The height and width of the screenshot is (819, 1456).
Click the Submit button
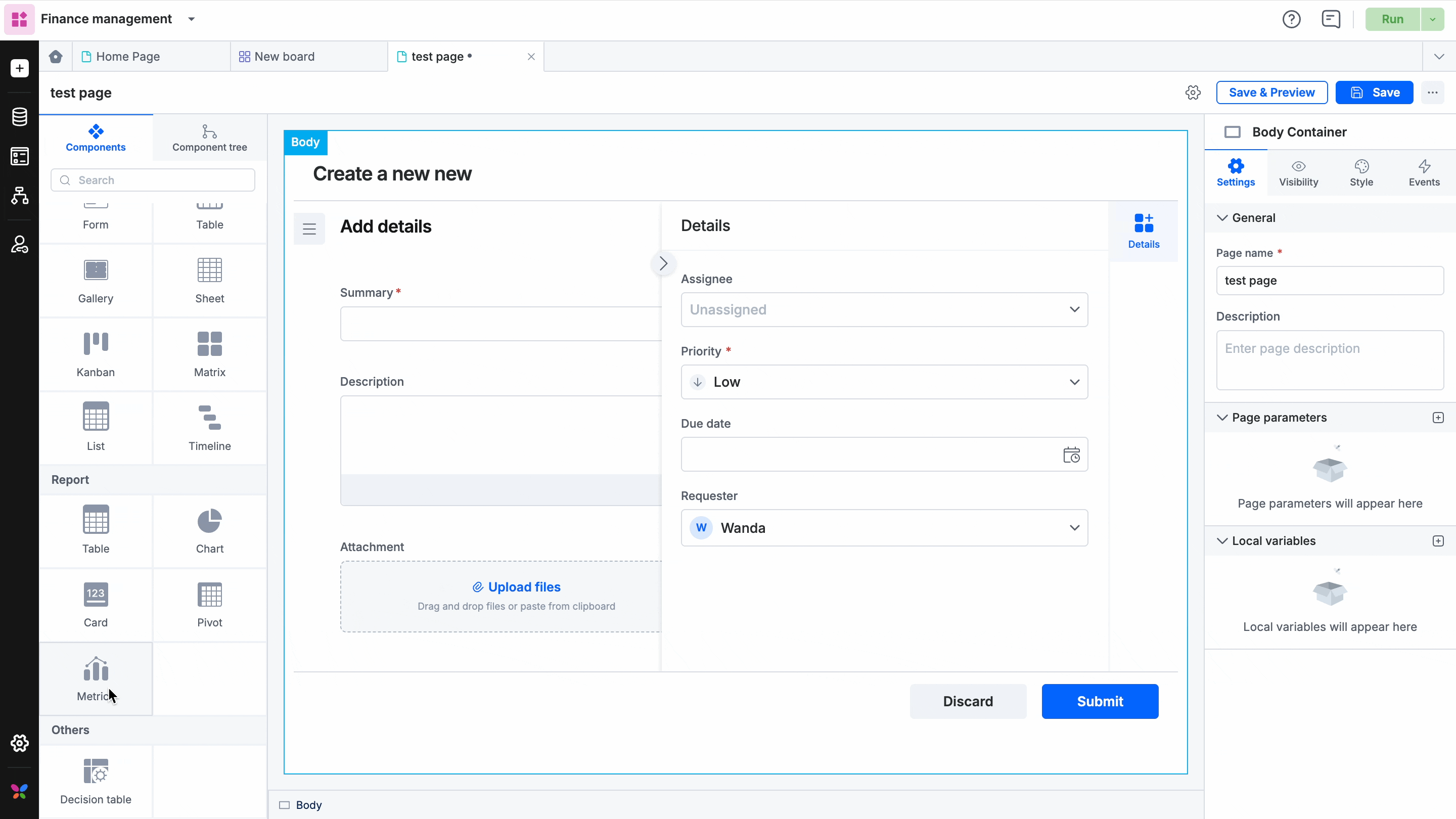click(1100, 701)
